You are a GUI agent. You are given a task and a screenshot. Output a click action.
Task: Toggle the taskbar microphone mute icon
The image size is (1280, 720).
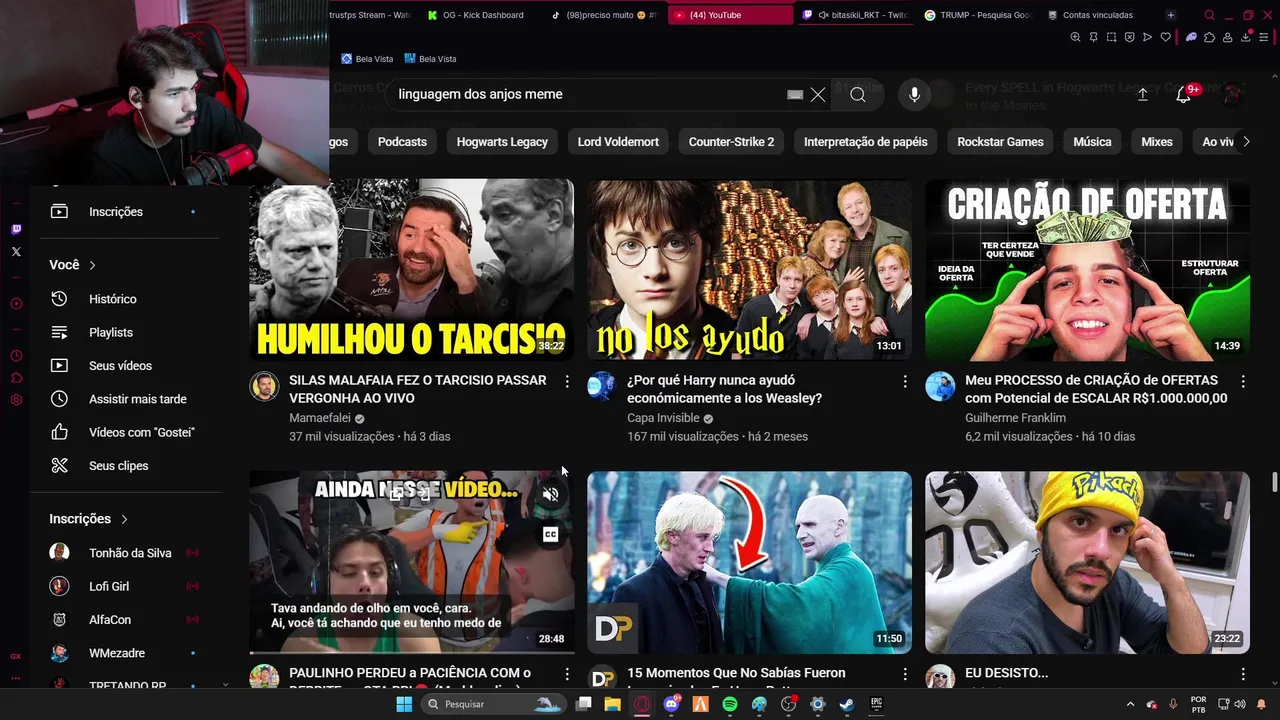tap(1173, 704)
